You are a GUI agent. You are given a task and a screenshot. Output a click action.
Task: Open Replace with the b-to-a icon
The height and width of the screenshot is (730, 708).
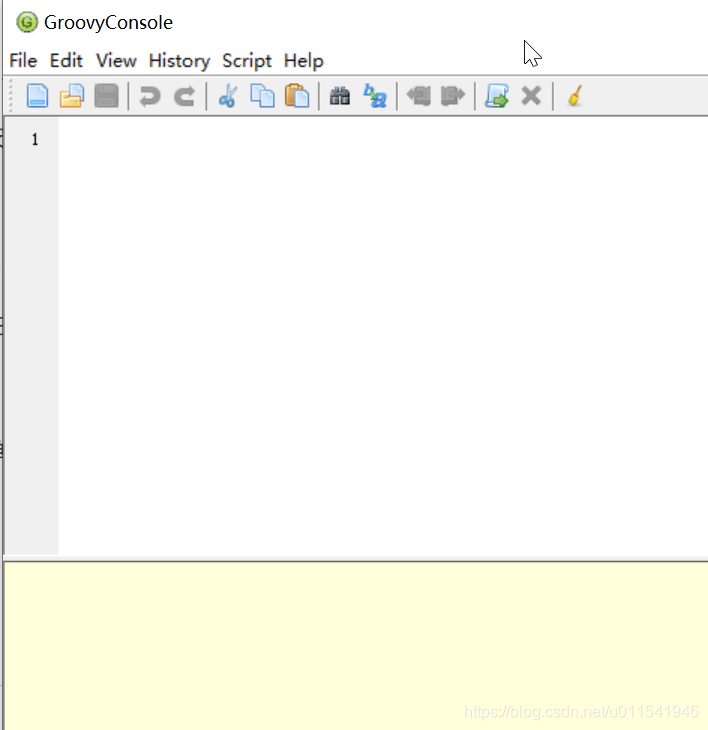tap(375, 96)
